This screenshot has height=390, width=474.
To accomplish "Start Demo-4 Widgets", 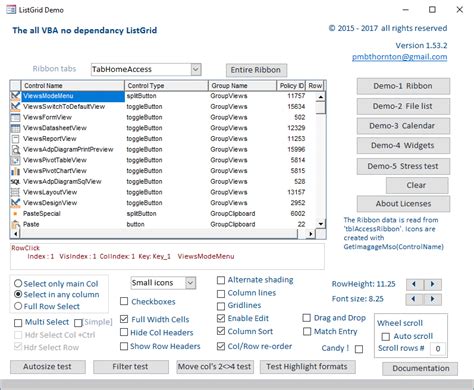I will tap(403, 146).
